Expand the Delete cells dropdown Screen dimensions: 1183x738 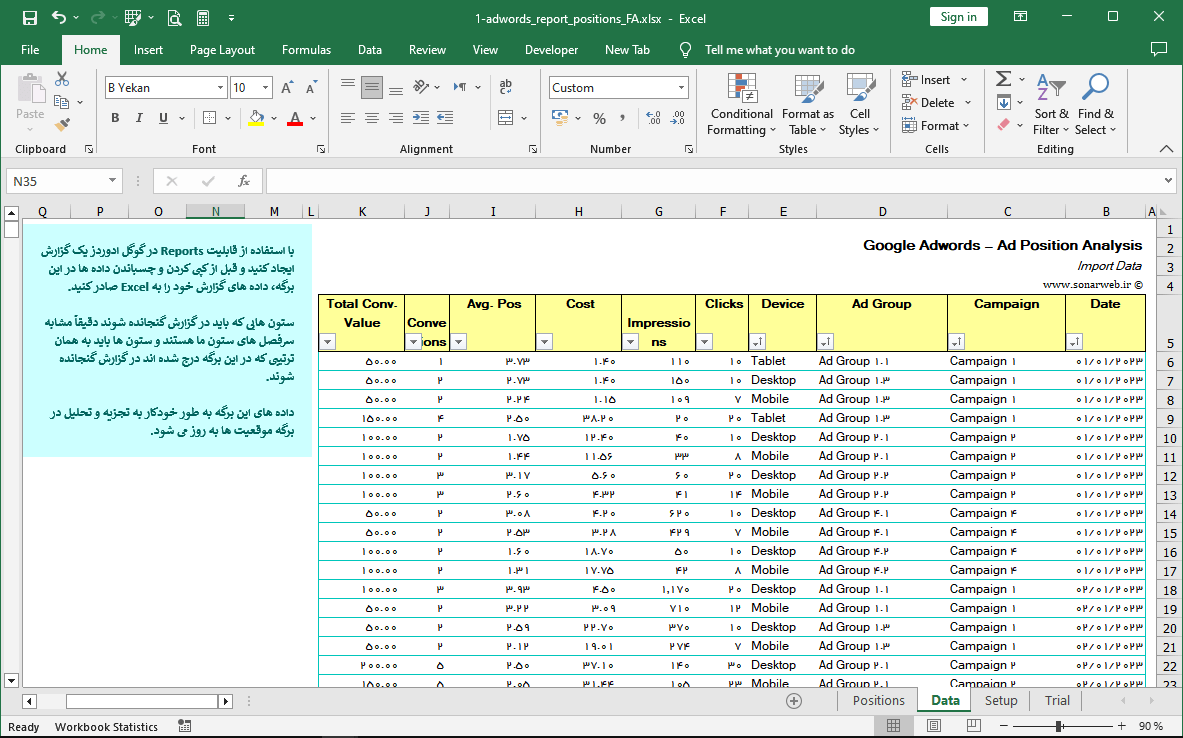[968, 103]
